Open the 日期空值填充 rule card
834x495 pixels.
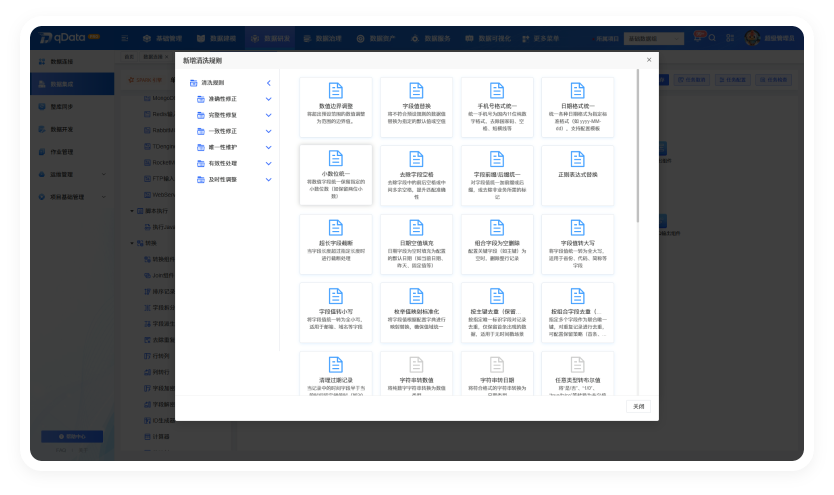click(416, 245)
